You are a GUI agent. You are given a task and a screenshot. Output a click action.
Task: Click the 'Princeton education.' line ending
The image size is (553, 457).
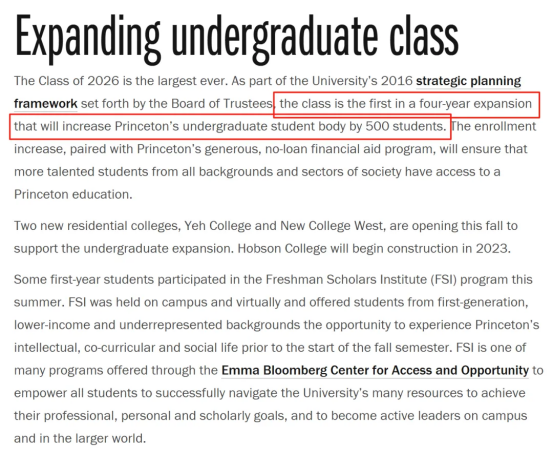pyautogui.click(x=73, y=194)
